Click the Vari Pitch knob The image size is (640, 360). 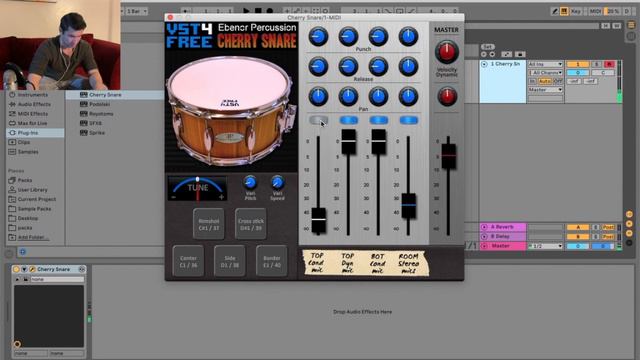[x=250, y=182]
